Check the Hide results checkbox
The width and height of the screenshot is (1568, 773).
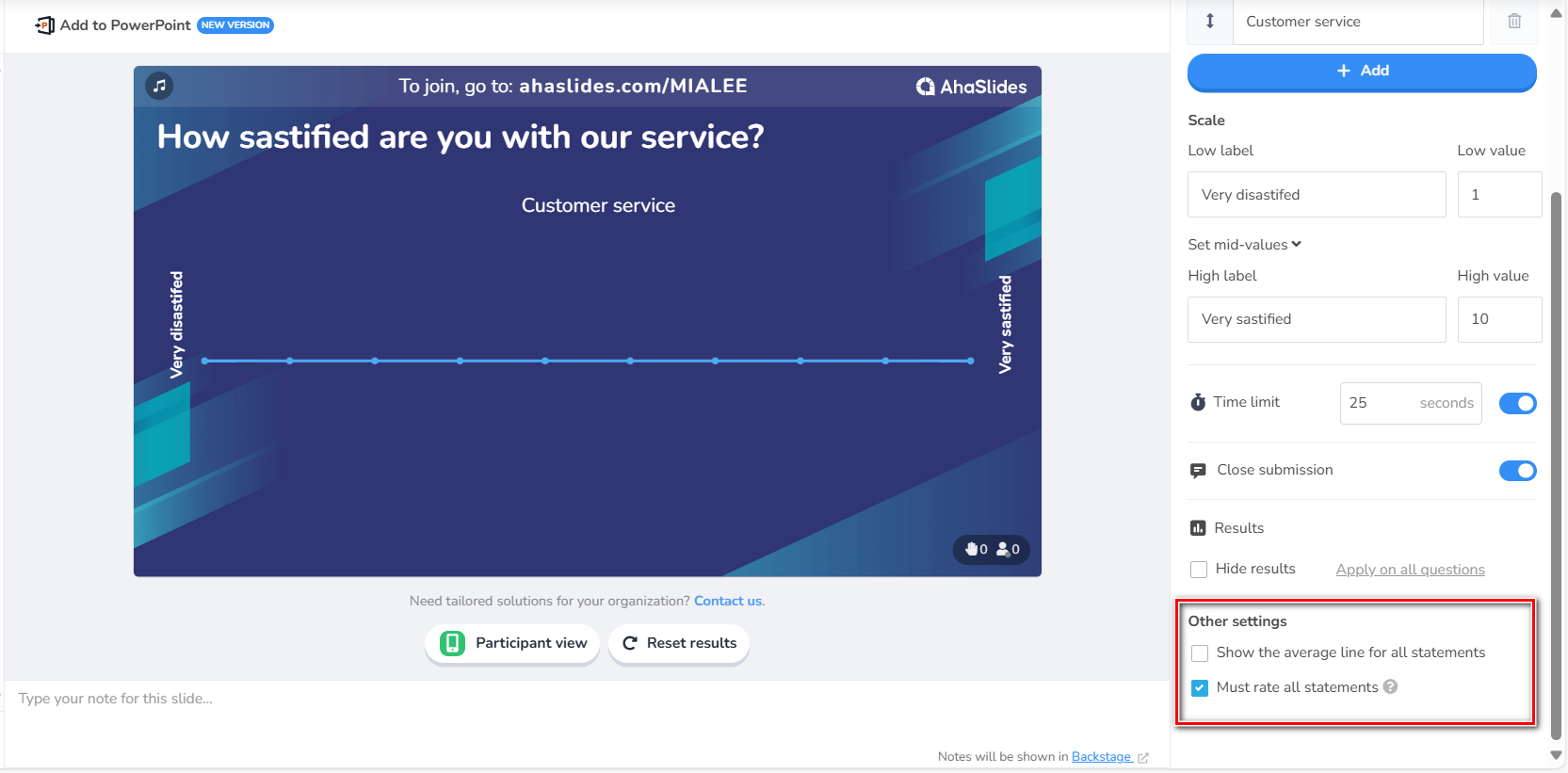click(x=1199, y=569)
